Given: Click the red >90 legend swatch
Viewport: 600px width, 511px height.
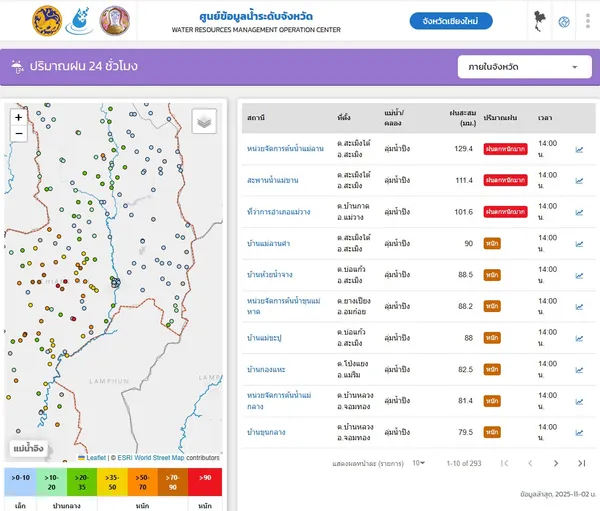Looking at the screenshot, I should 205,482.
